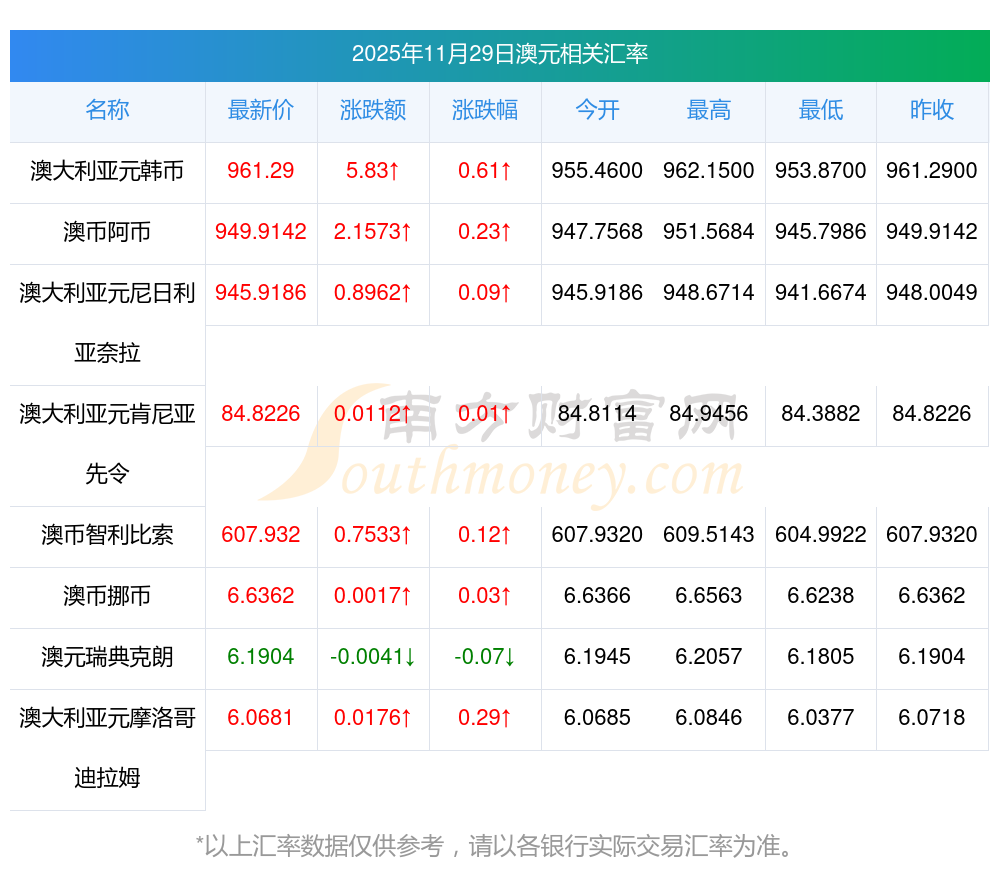This screenshot has width=1000, height=877.
Task: Select the 昨收 column header
Action: click(932, 111)
